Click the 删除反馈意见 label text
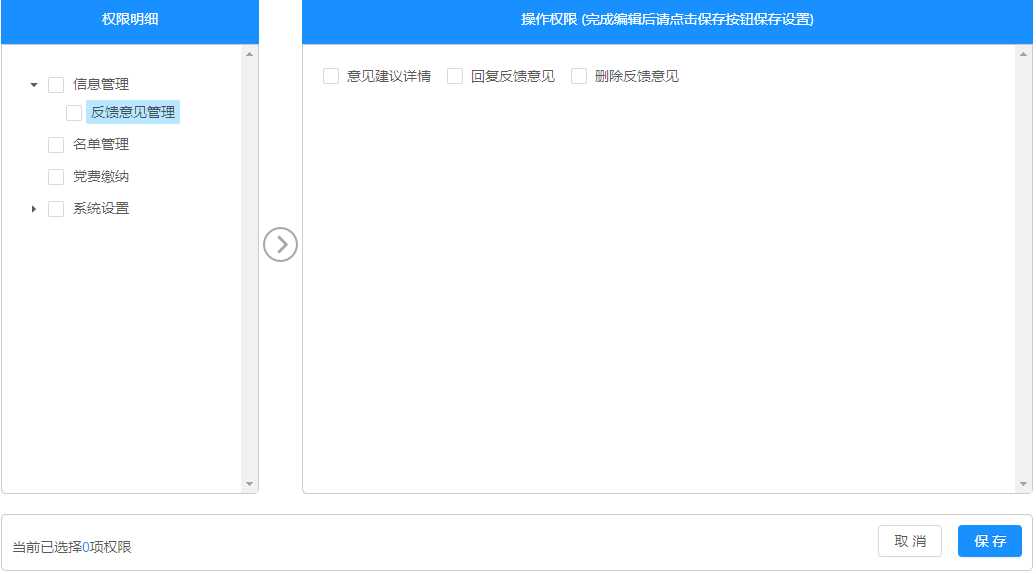 [x=636, y=76]
